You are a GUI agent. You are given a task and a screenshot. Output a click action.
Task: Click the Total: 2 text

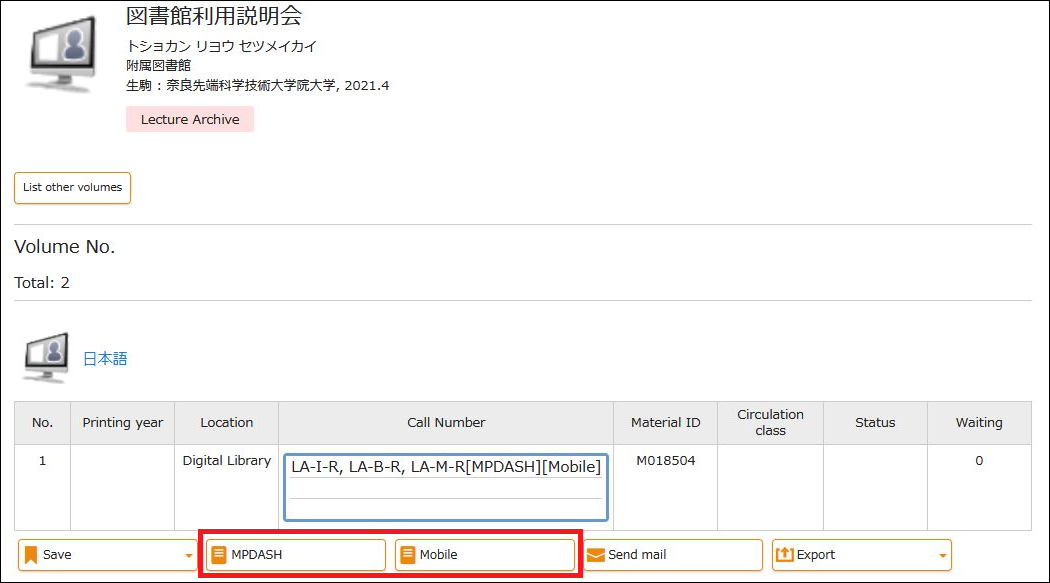click(42, 283)
